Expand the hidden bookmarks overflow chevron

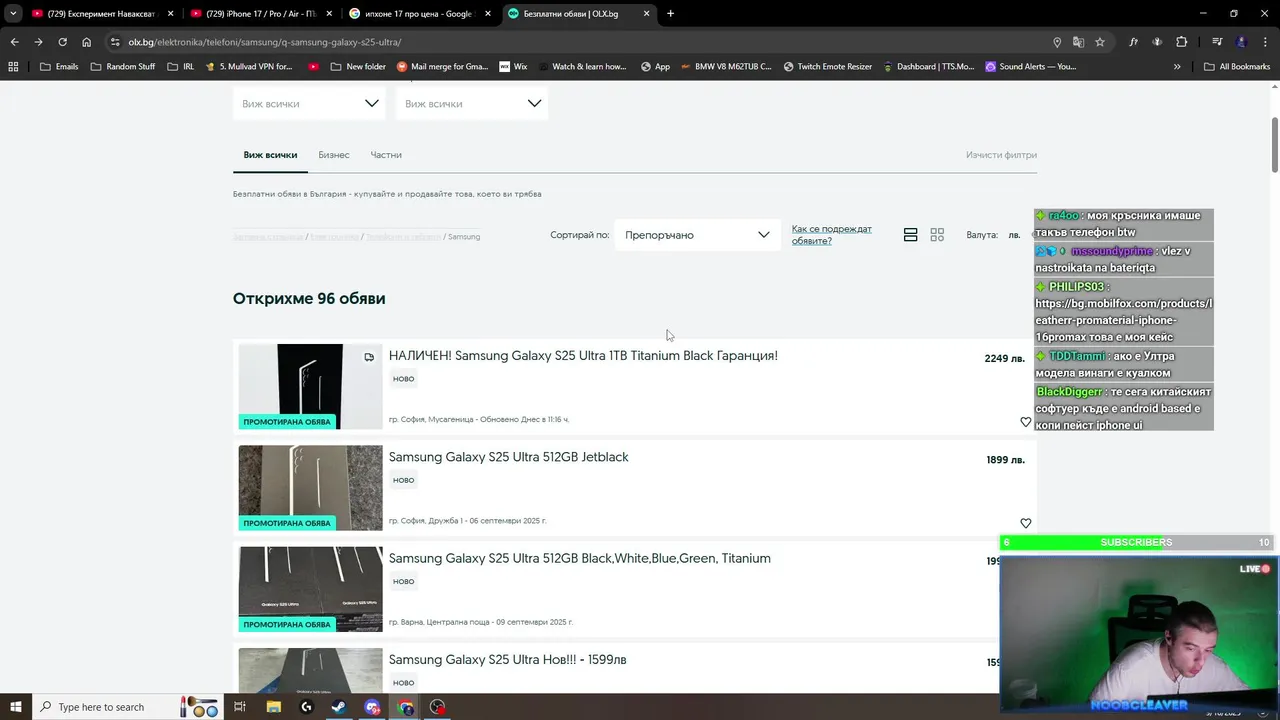1177,67
